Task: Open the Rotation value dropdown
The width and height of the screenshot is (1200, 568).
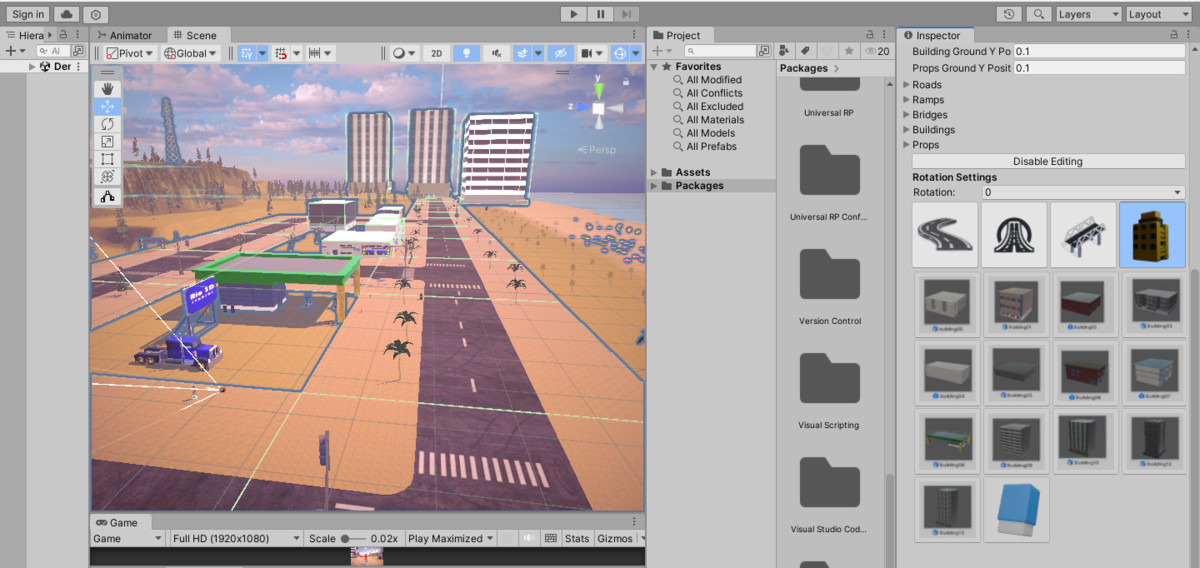Action: (x=1083, y=192)
